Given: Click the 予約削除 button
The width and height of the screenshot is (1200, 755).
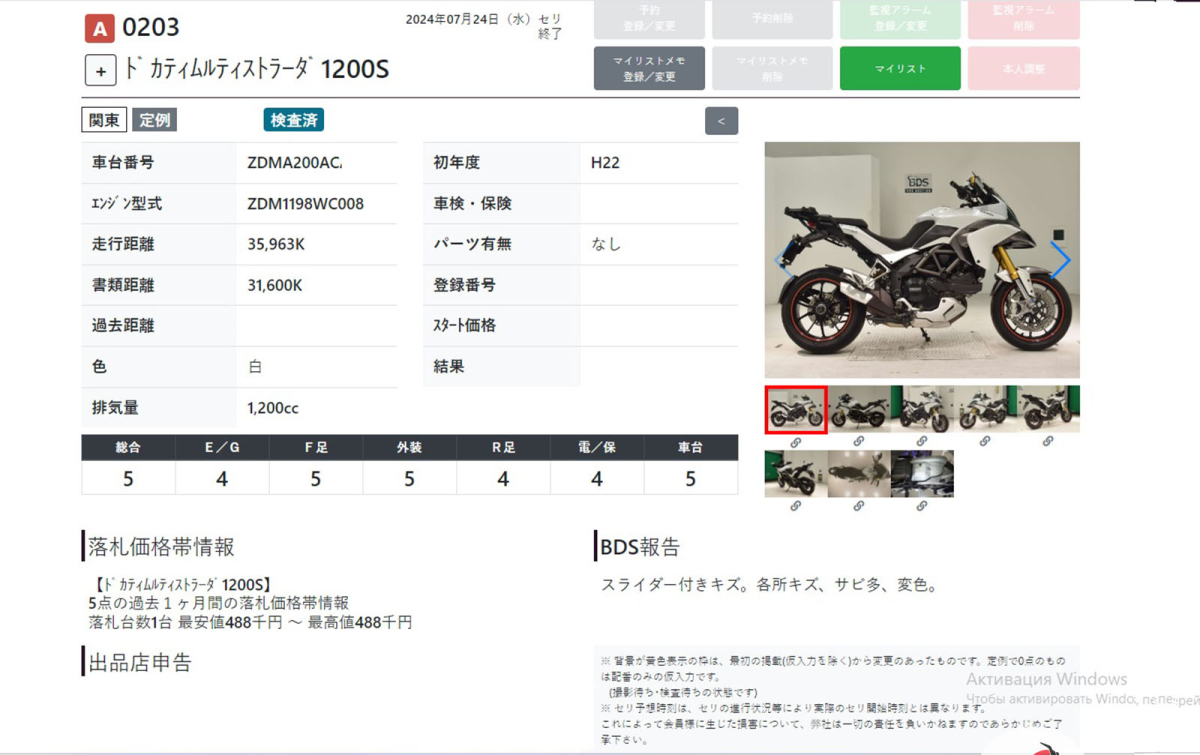Looking at the screenshot, I should pyautogui.click(x=772, y=18).
